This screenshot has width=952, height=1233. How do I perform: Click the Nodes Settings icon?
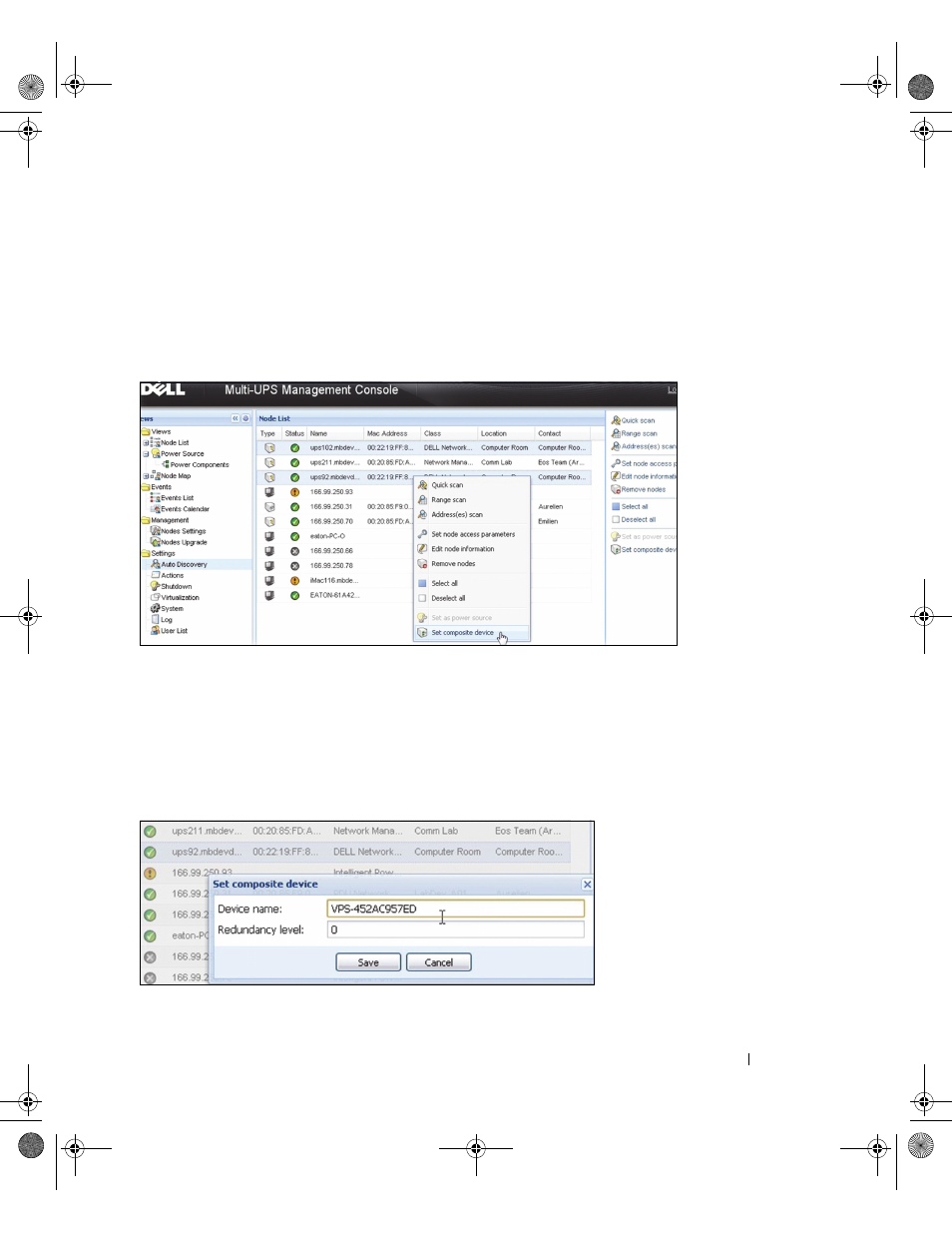click(156, 531)
